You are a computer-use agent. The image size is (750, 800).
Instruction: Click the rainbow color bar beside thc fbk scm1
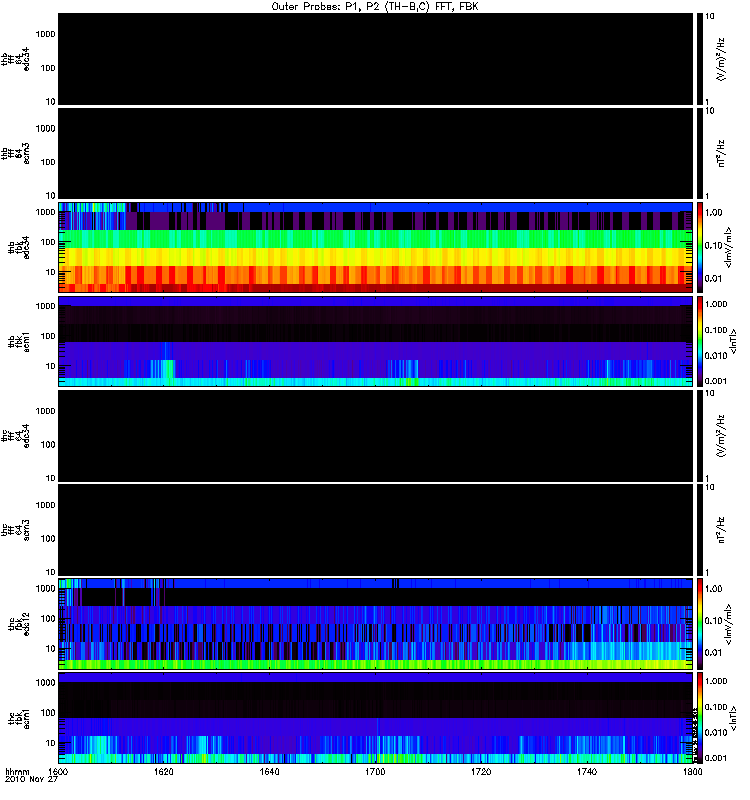699,718
